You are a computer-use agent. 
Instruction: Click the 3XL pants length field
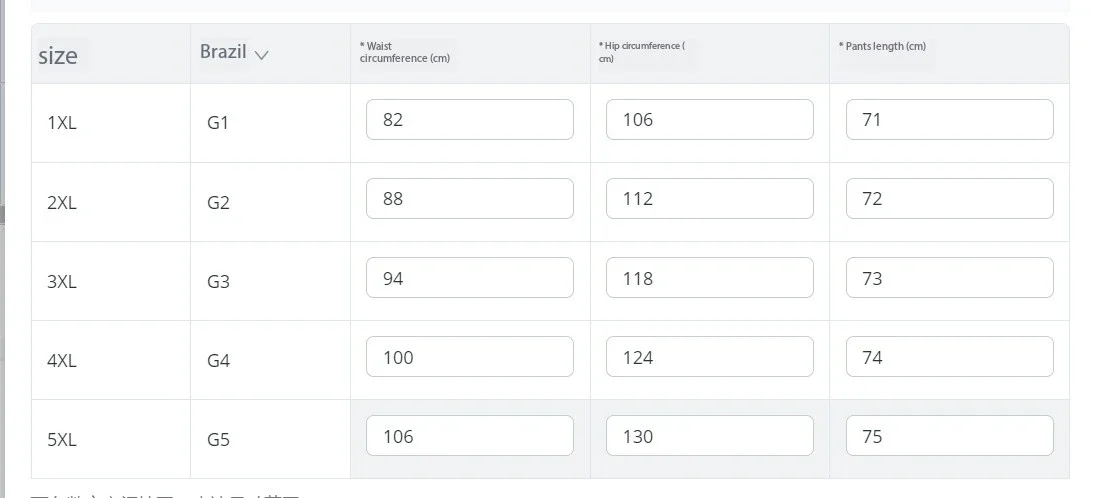coord(949,278)
